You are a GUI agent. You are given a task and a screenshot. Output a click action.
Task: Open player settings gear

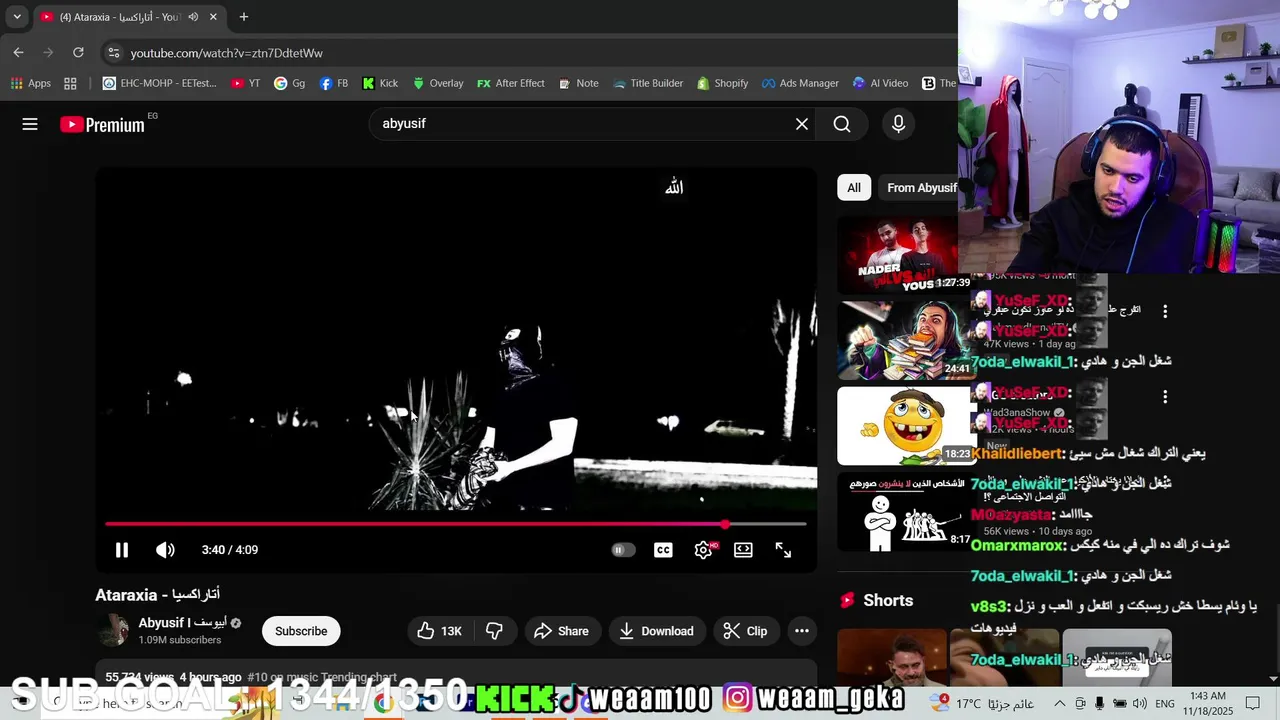703,550
